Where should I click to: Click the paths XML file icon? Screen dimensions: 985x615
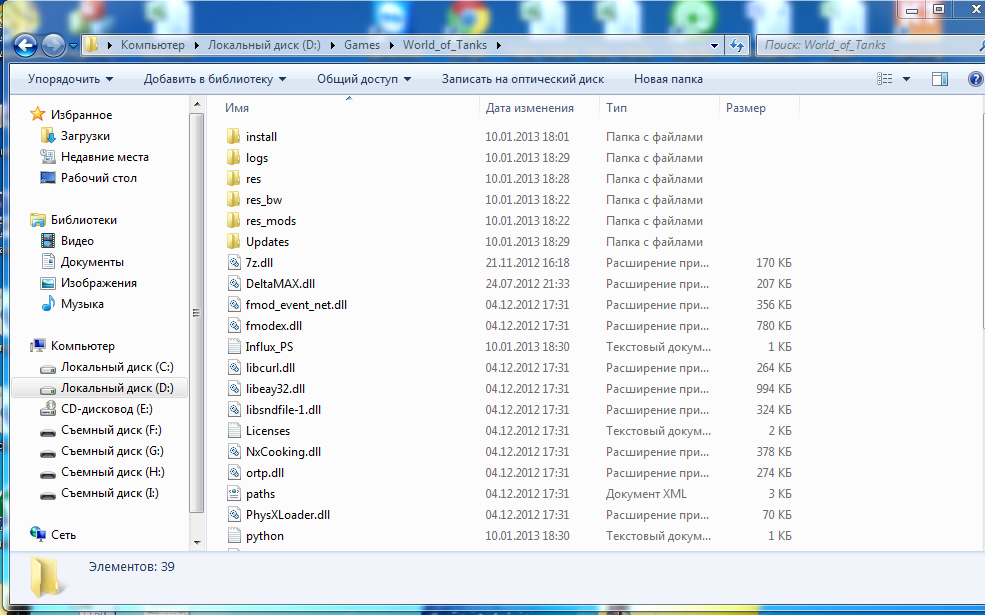point(234,494)
